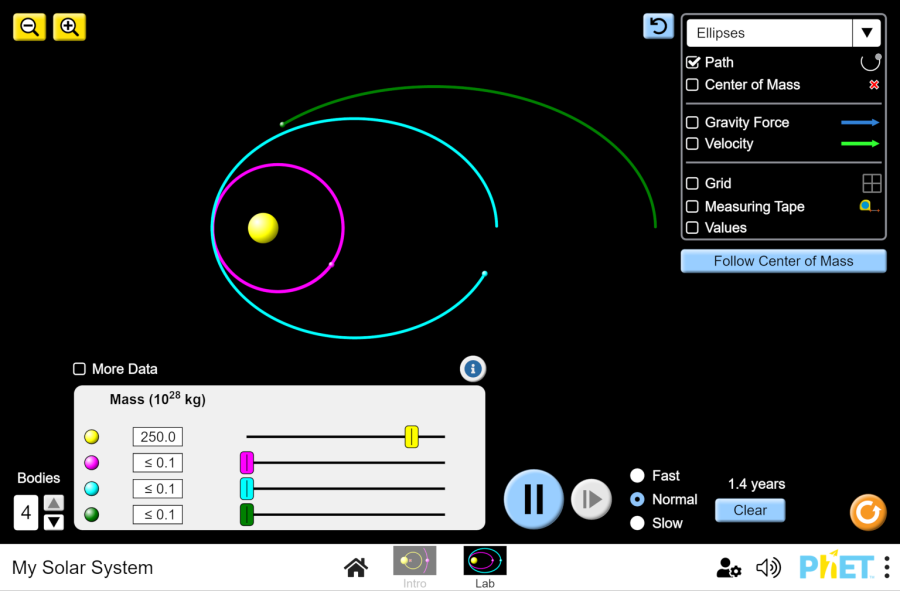Screen dimensions: 900x591
Task: Click the measuring tape icon
Action: click(869, 207)
